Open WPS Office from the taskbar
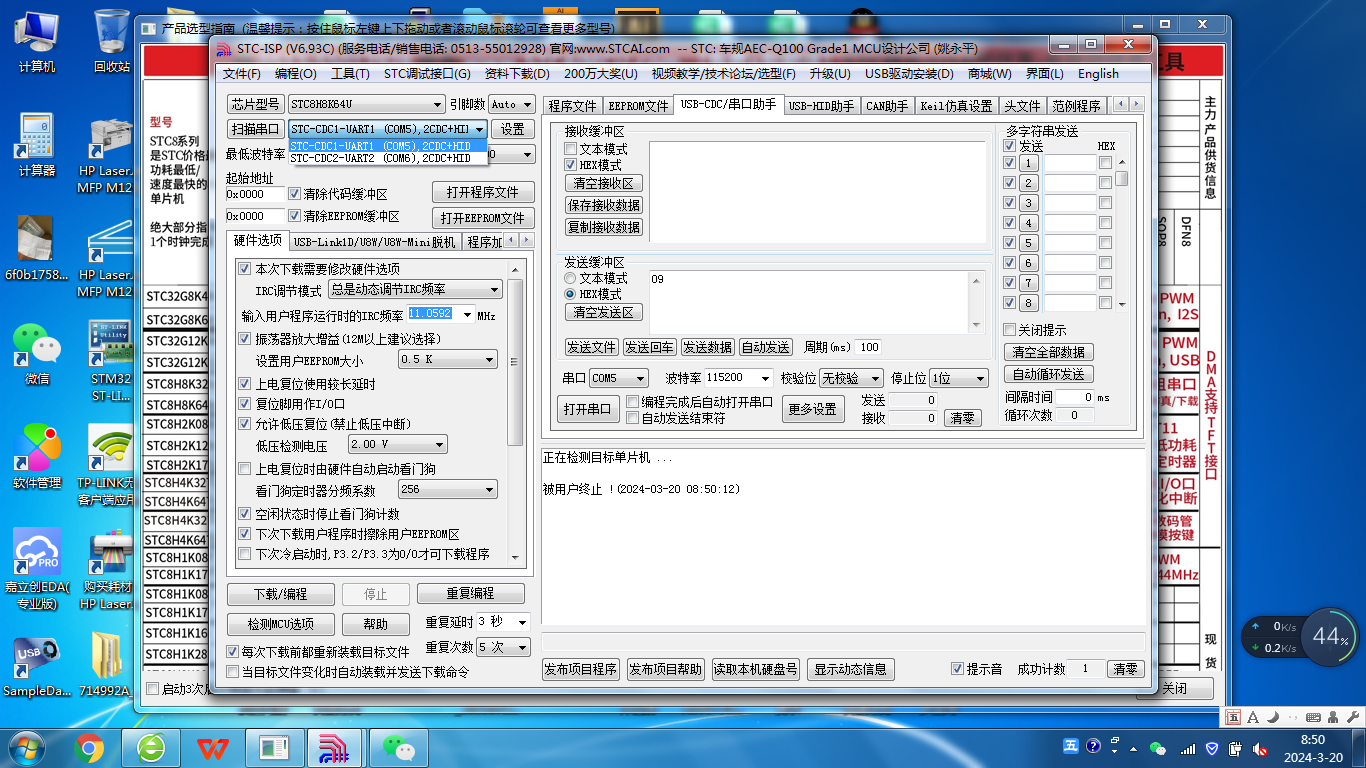 tap(212, 747)
